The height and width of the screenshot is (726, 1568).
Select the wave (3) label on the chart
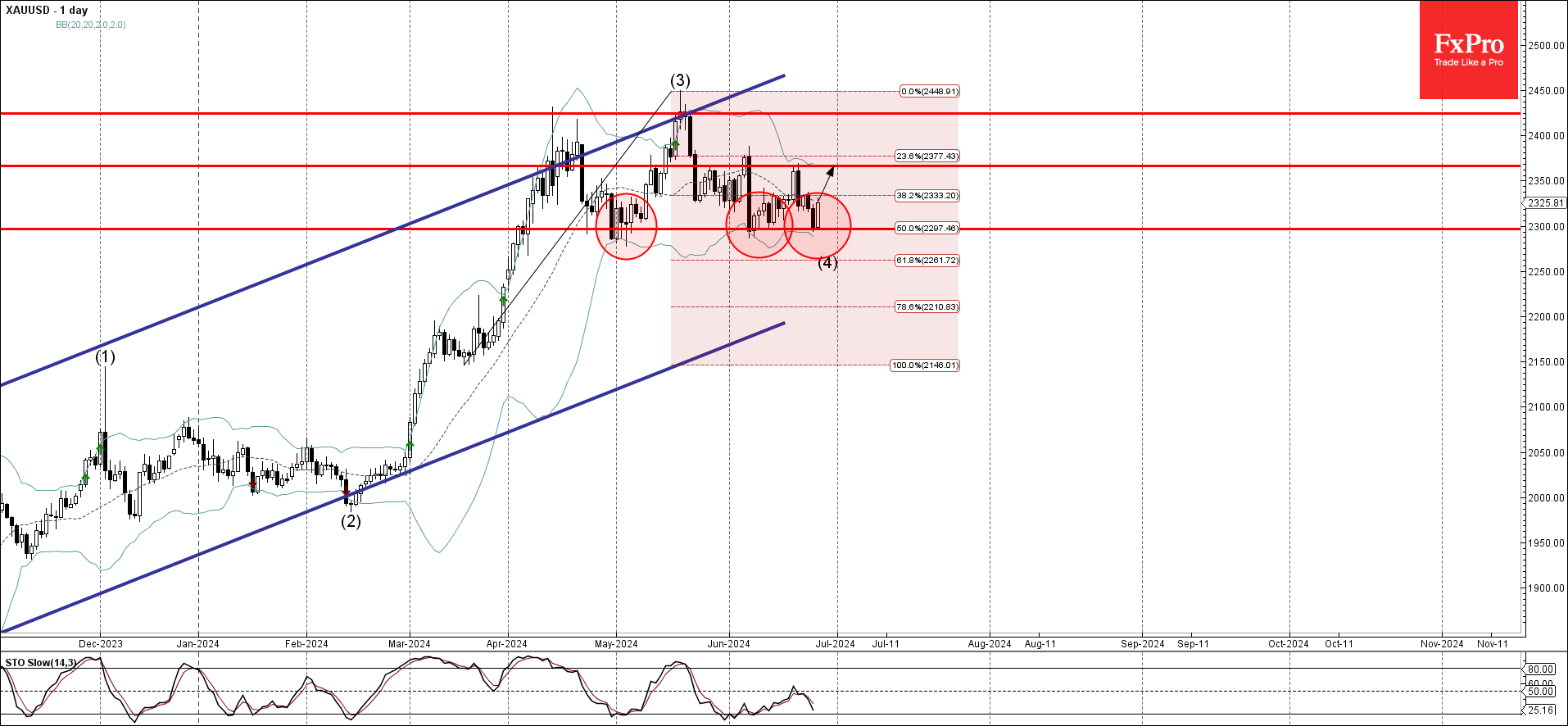pos(680,80)
